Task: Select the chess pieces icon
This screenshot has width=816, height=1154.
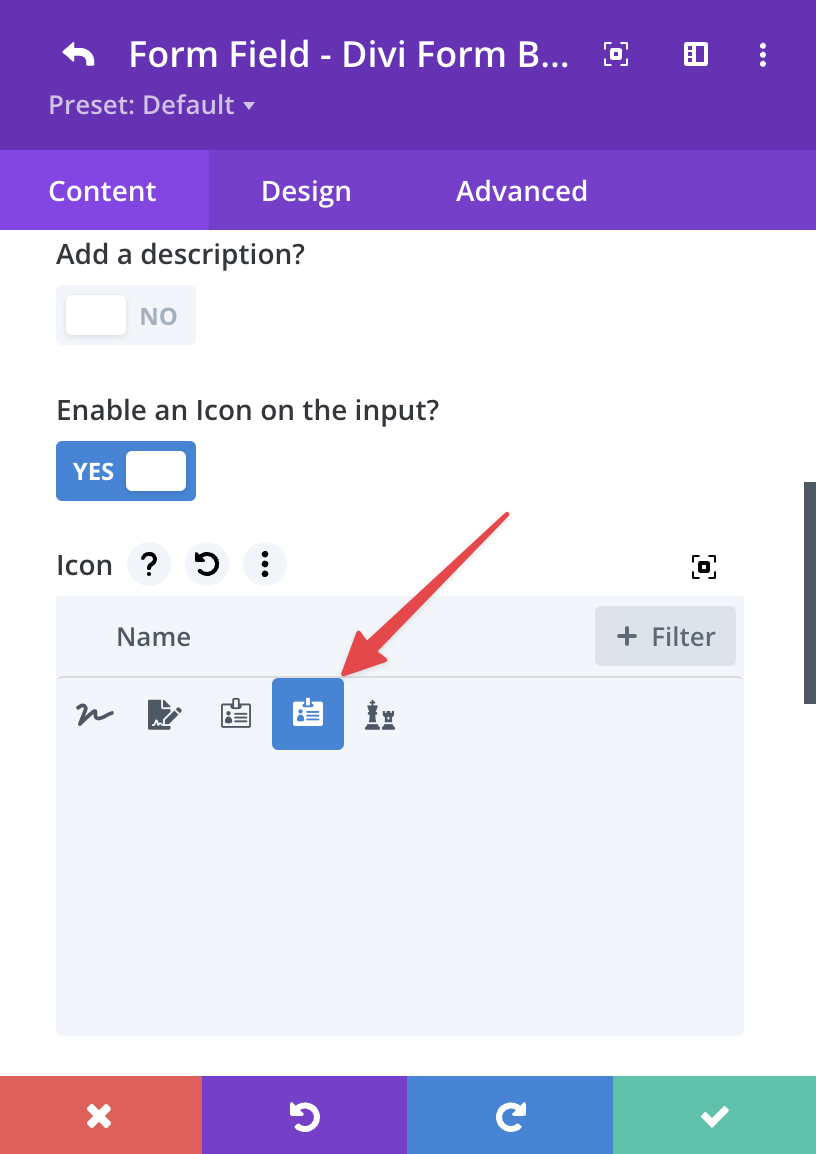Action: click(380, 714)
